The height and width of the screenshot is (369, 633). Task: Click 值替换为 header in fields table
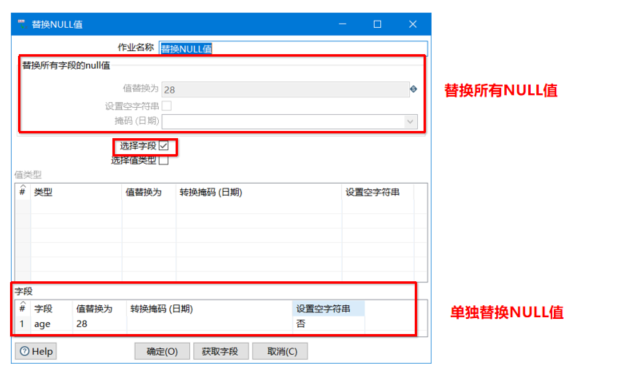pyautogui.click(x=100, y=309)
